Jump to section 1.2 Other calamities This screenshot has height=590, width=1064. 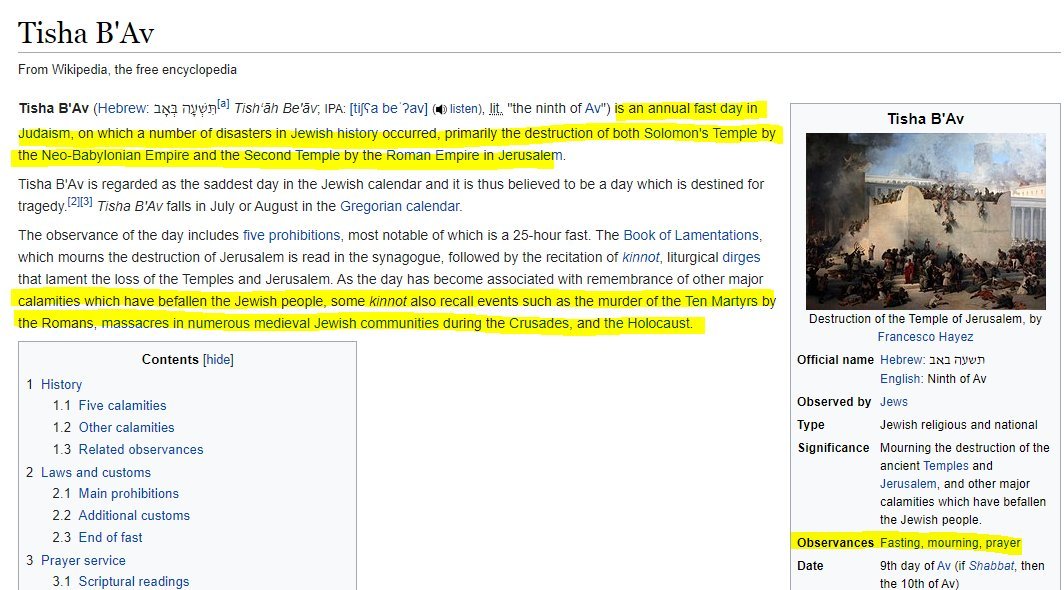[x=126, y=428]
